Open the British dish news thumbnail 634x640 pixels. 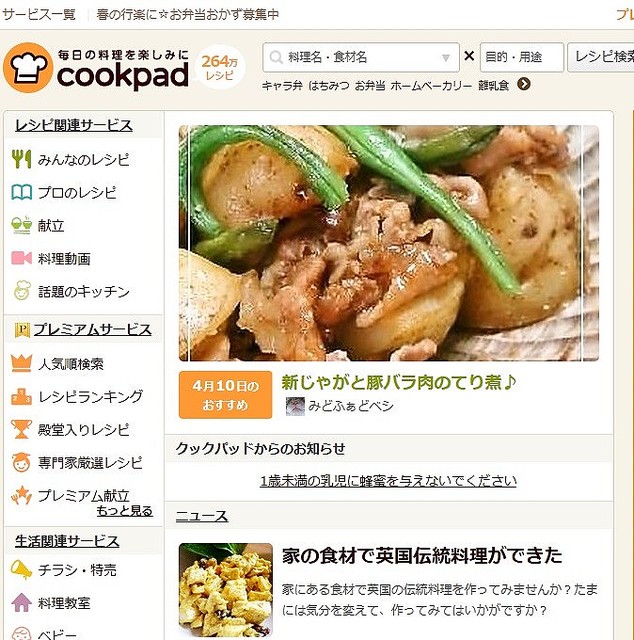(x=226, y=589)
